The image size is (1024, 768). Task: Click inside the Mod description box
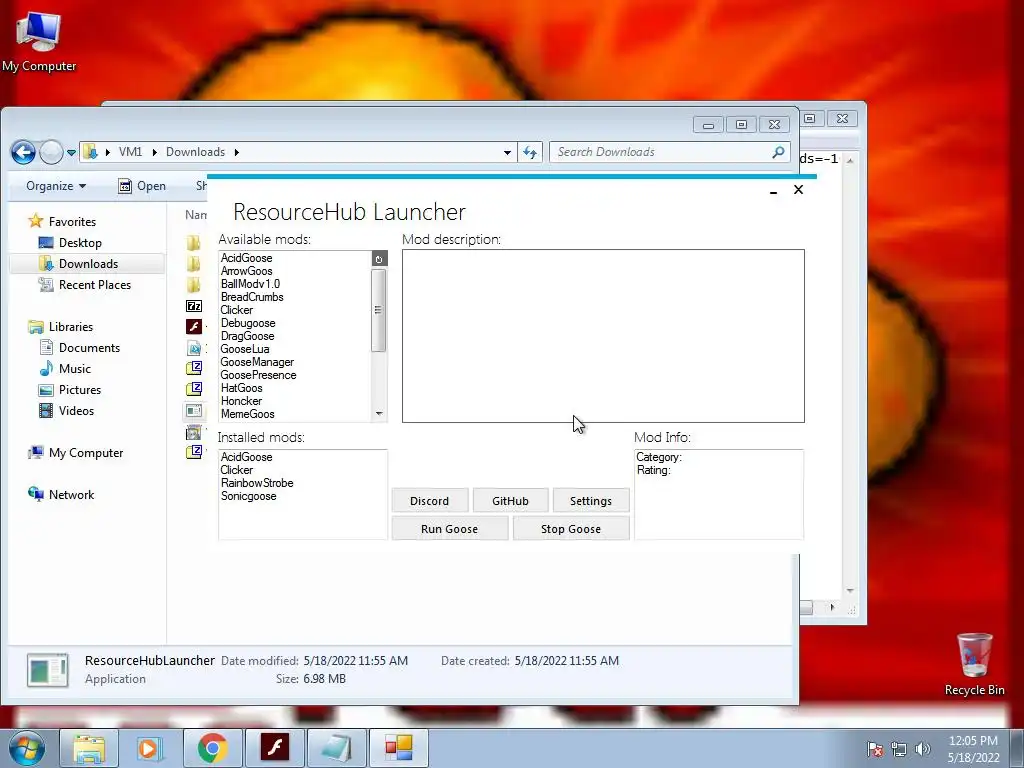(603, 336)
